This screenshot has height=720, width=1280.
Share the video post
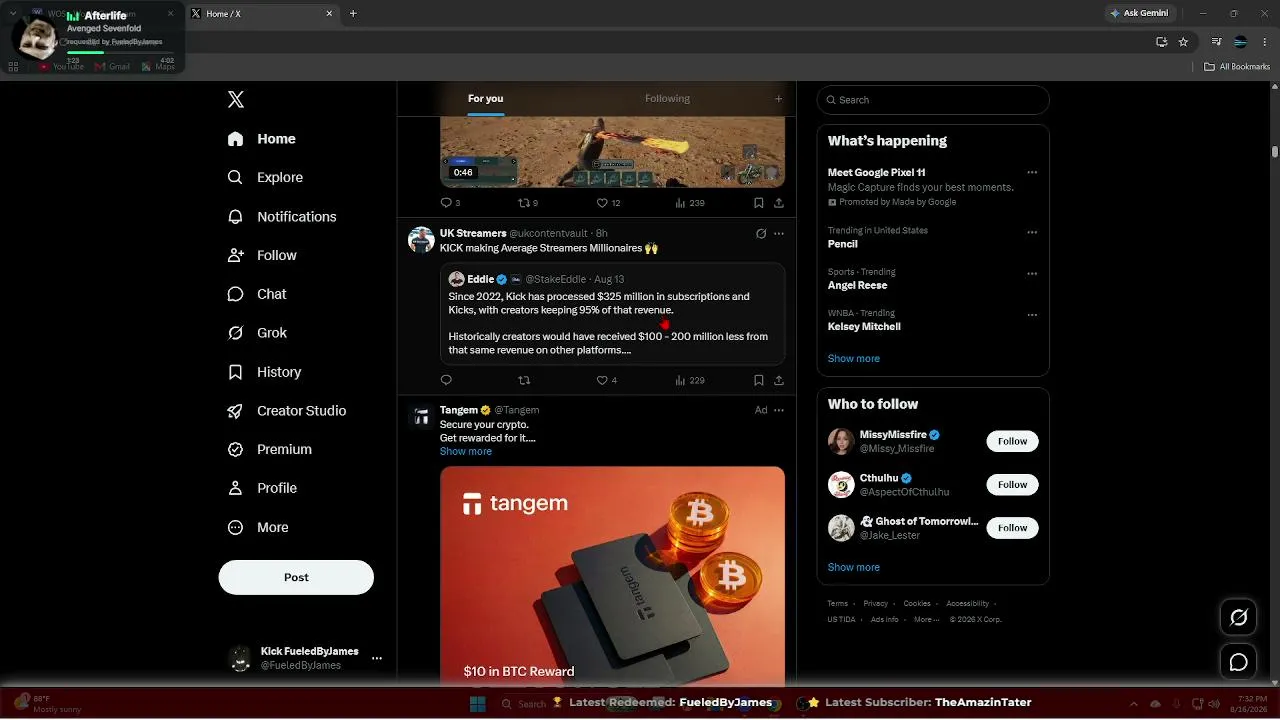point(779,203)
